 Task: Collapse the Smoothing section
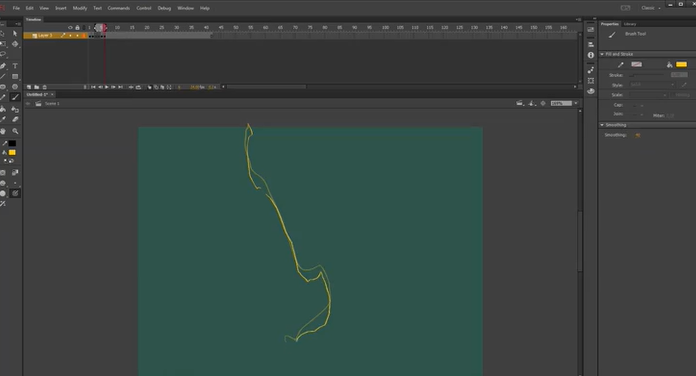pos(602,125)
